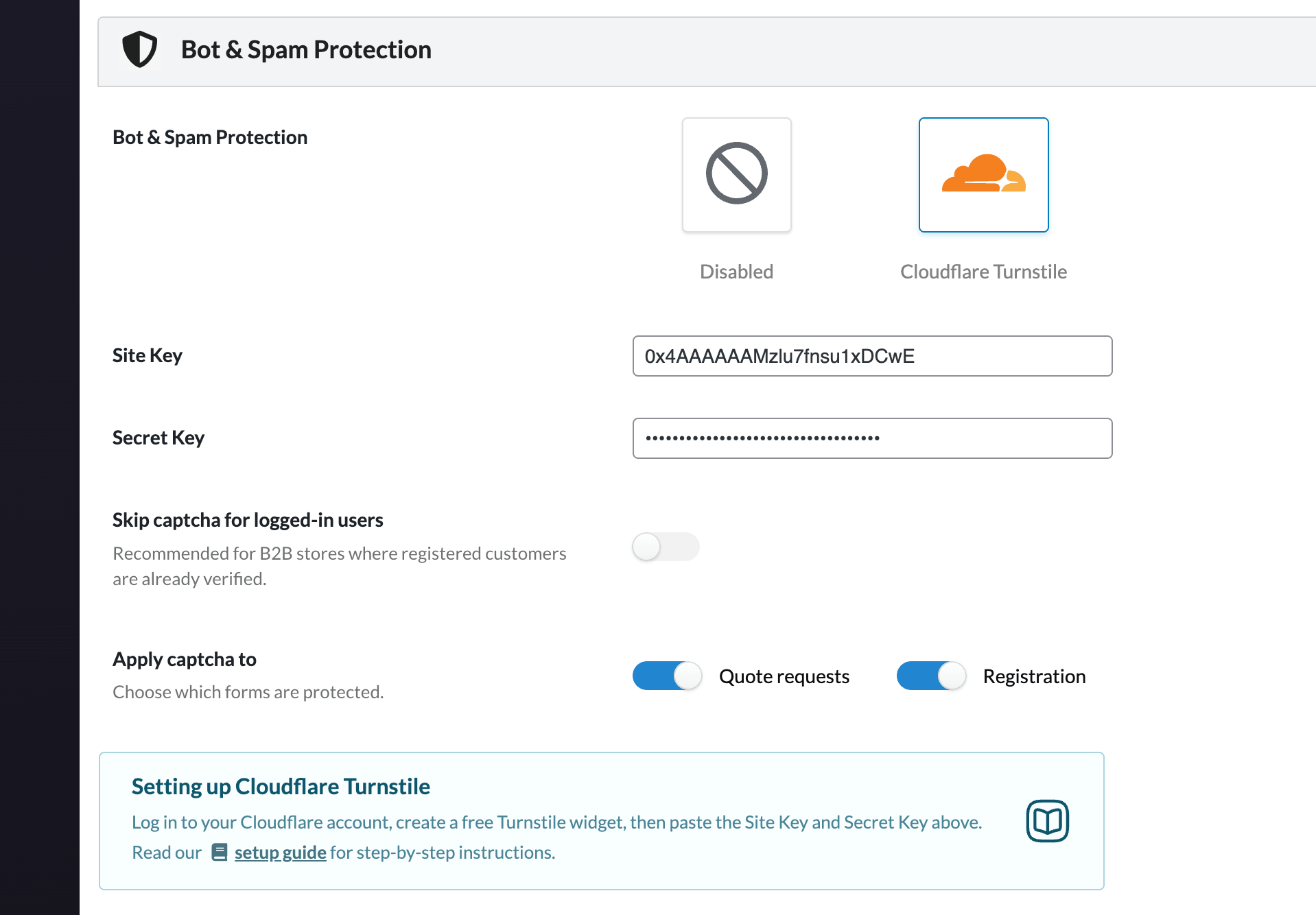Click the Setting up Cloudflare Turnstile heading
Viewport: 1316px width, 915px height.
tap(281, 786)
